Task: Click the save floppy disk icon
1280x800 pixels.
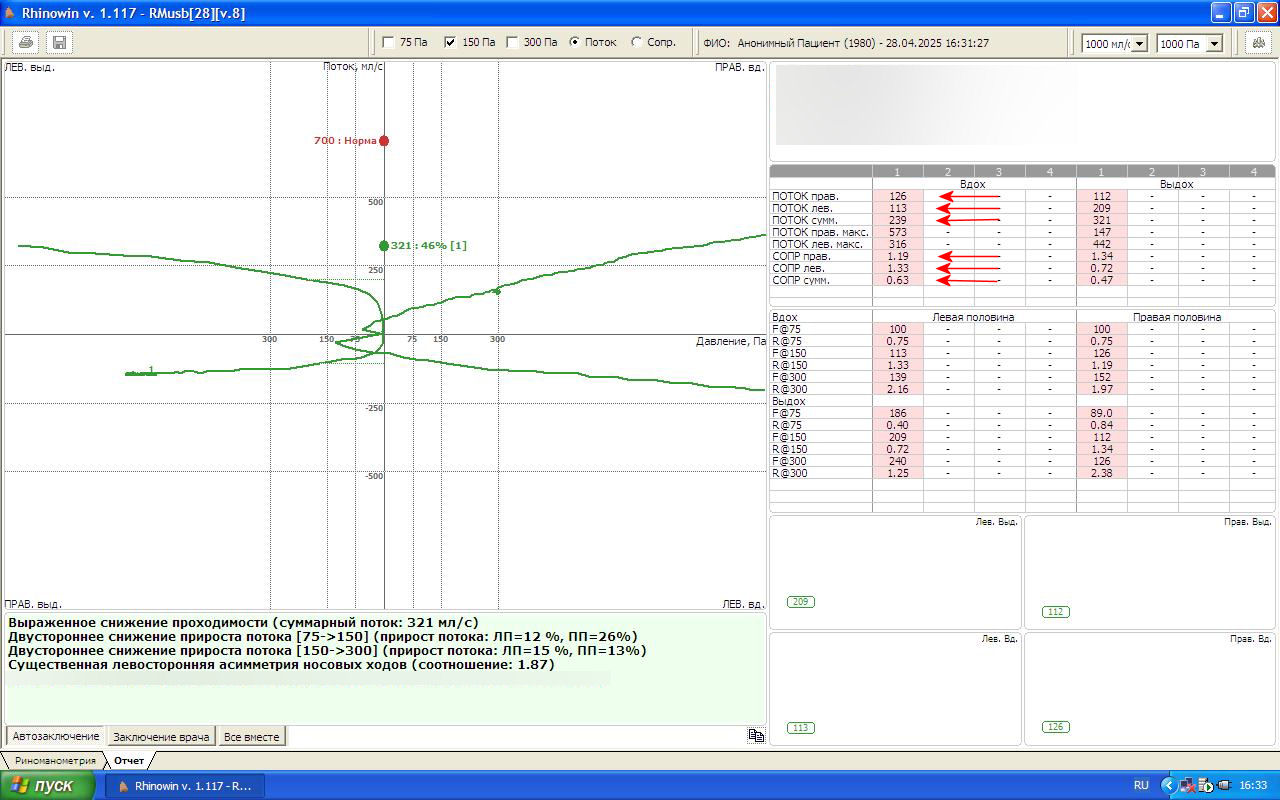Action: point(58,43)
